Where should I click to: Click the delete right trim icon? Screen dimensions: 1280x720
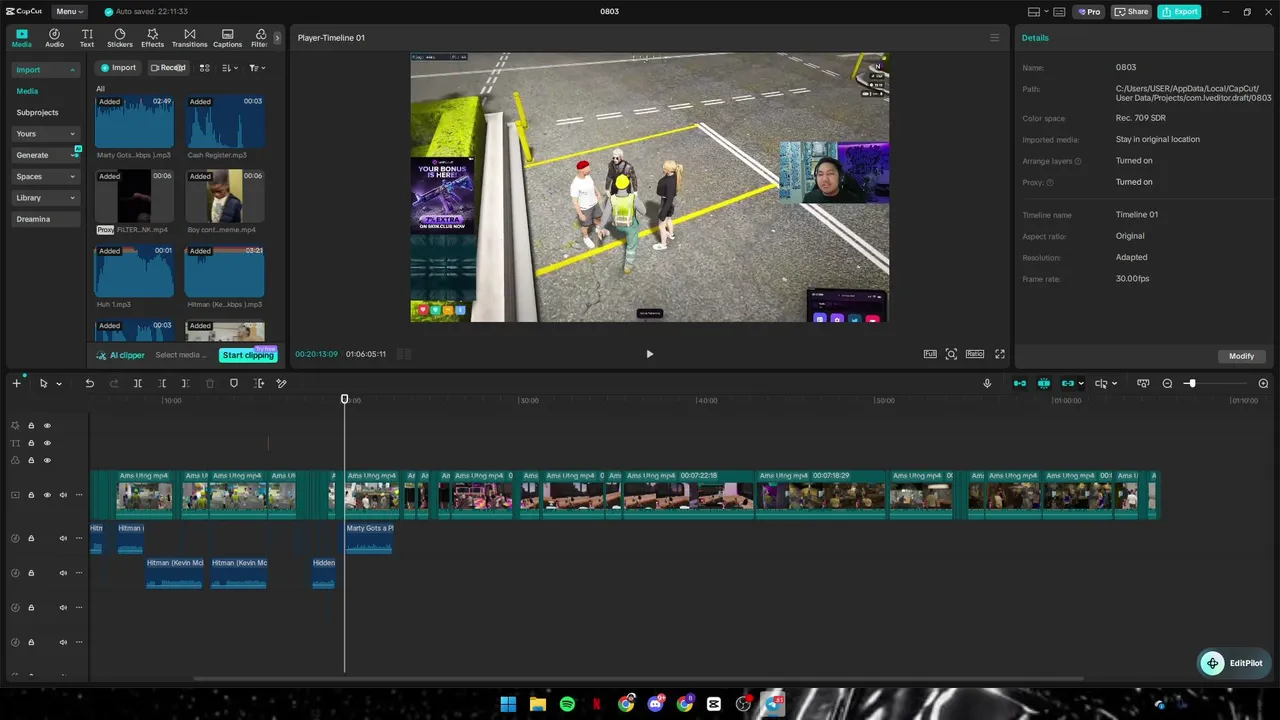point(185,383)
